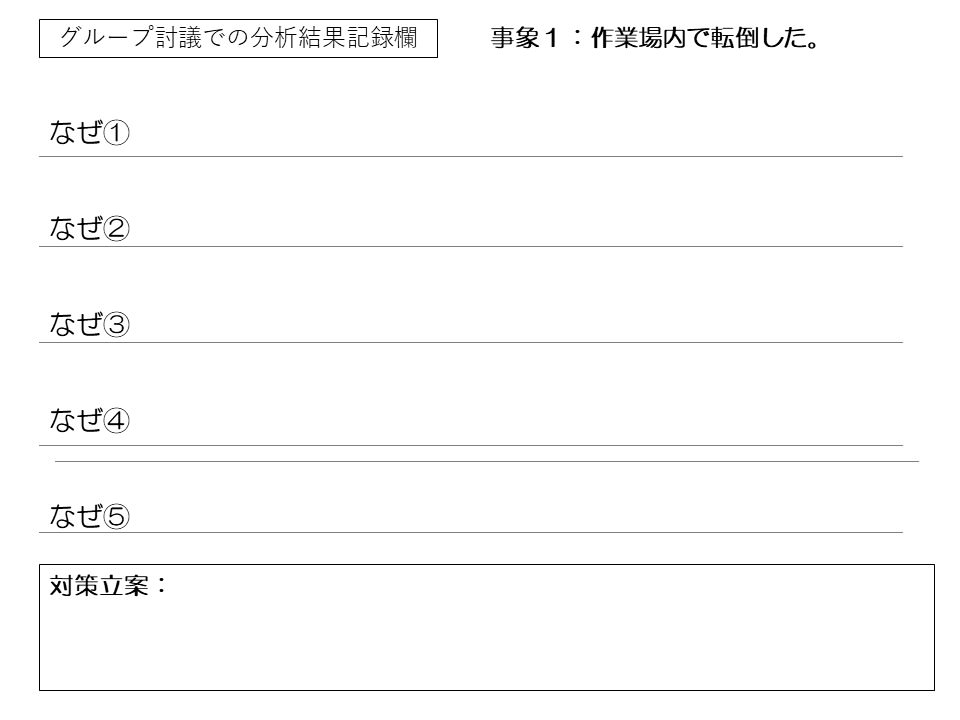
Task: Select the underline beneath なぜ②
Action: [470, 246]
